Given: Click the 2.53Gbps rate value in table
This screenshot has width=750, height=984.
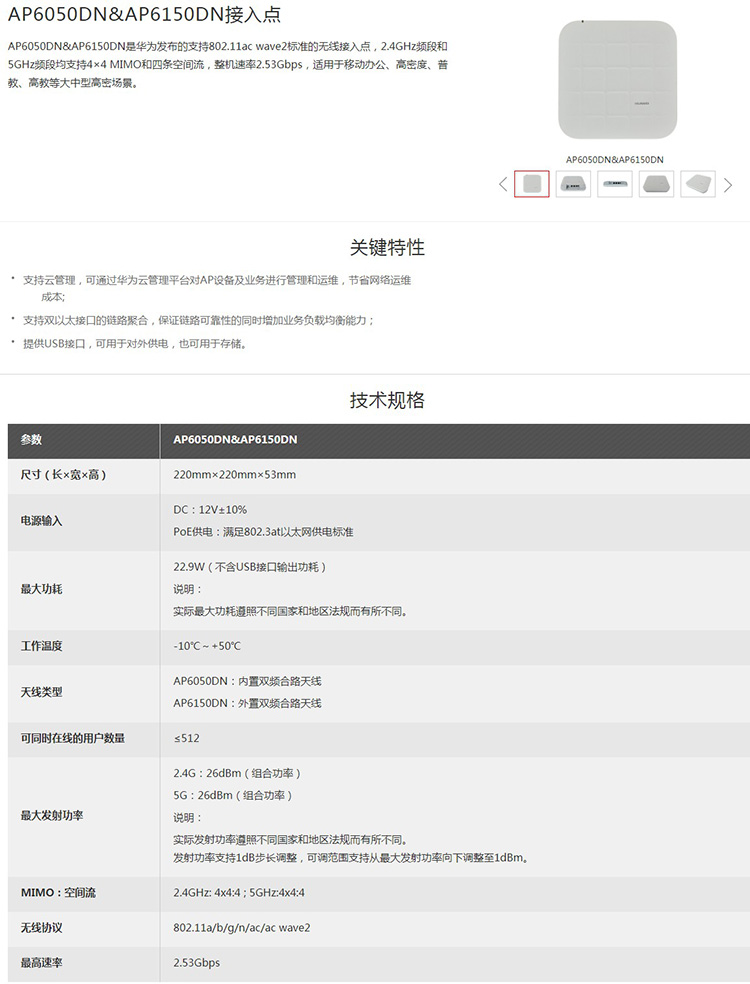Looking at the screenshot, I should click(196, 963).
